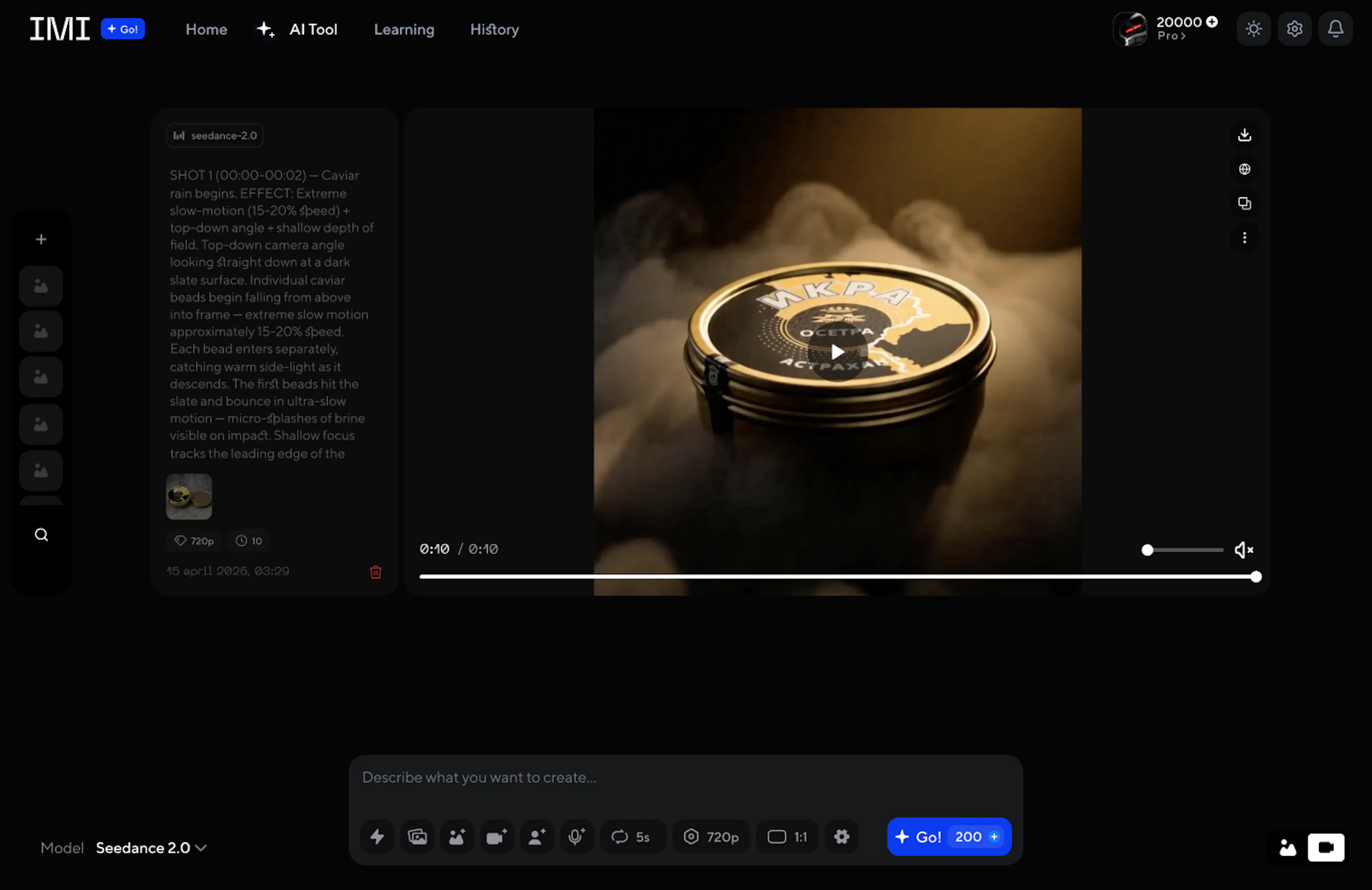Open the 1:1 aspect ratio dropdown

pos(787,836)
